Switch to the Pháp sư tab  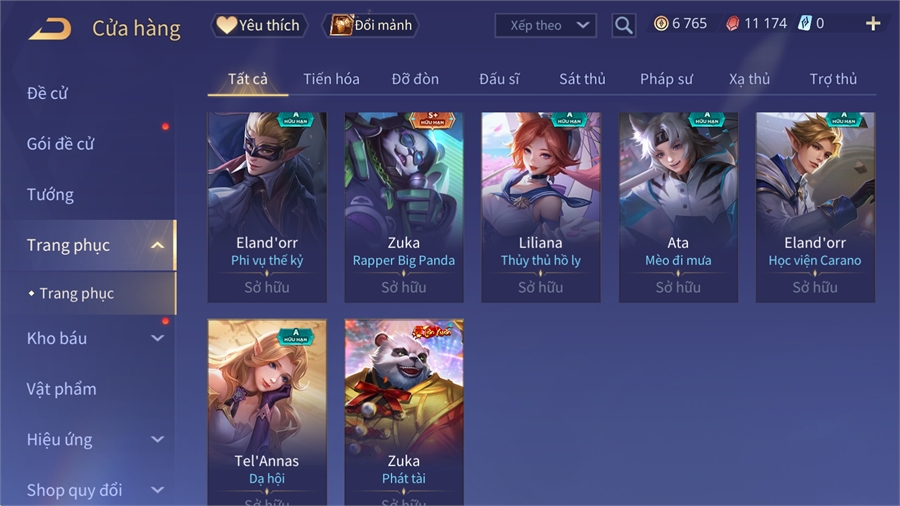[x=666, y=79]
